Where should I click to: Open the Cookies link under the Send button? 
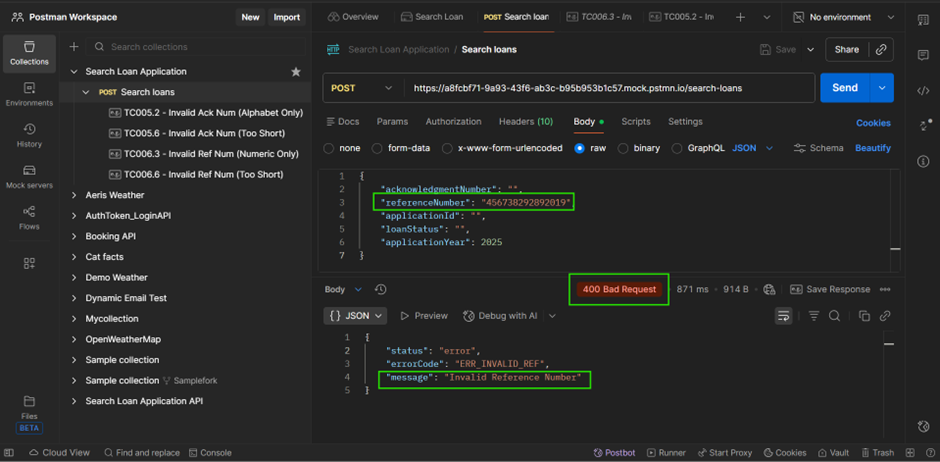point(873,123)
